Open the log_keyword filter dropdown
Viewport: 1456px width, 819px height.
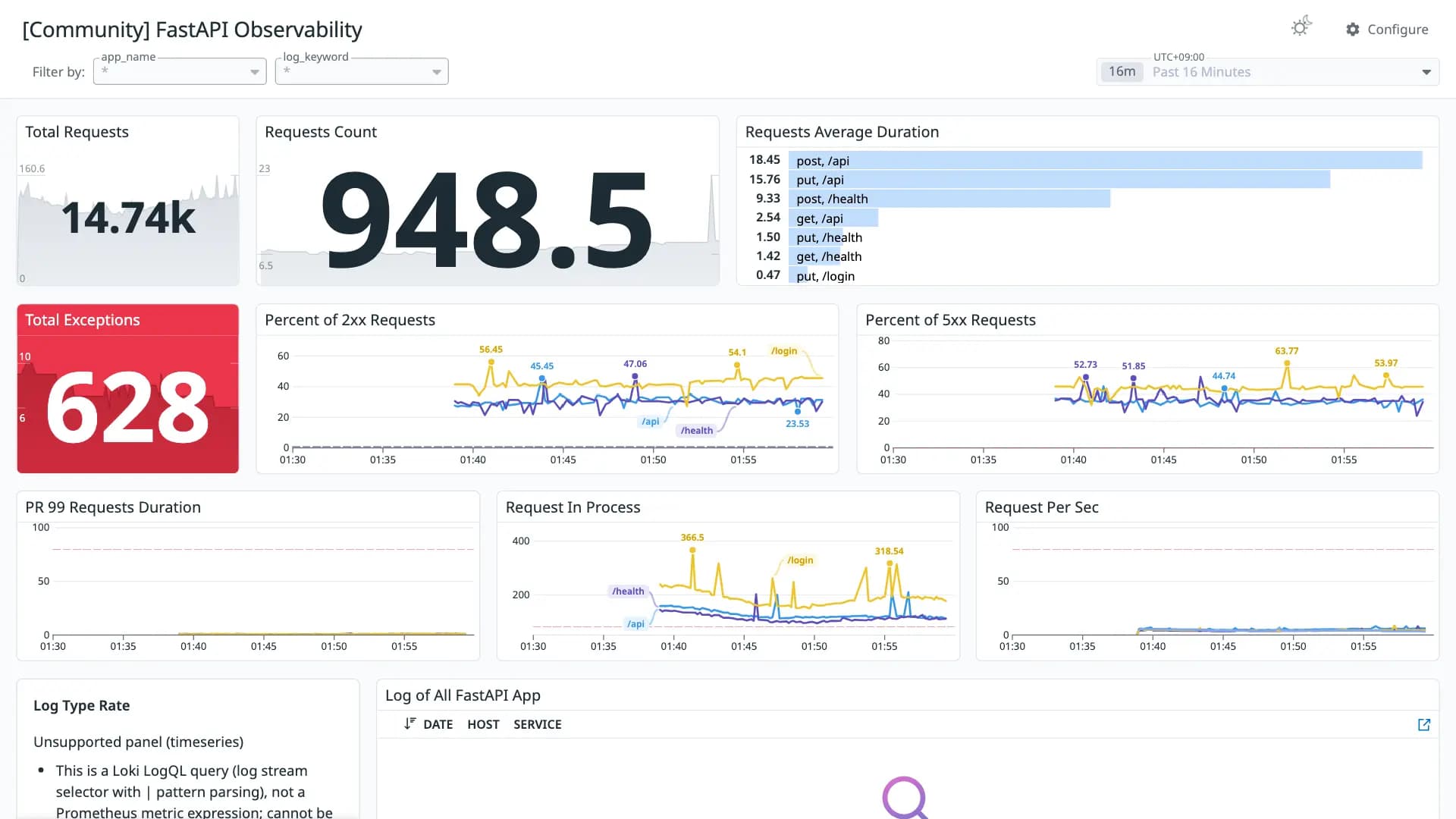362,71
